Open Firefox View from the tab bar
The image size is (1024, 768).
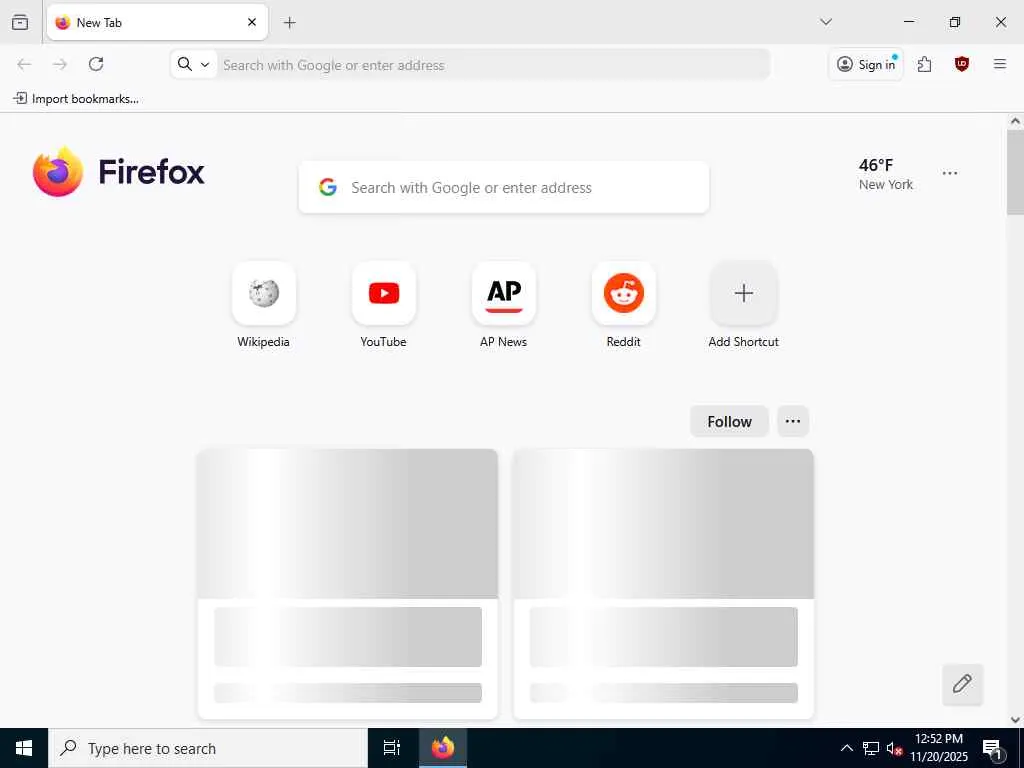[20, 22]
